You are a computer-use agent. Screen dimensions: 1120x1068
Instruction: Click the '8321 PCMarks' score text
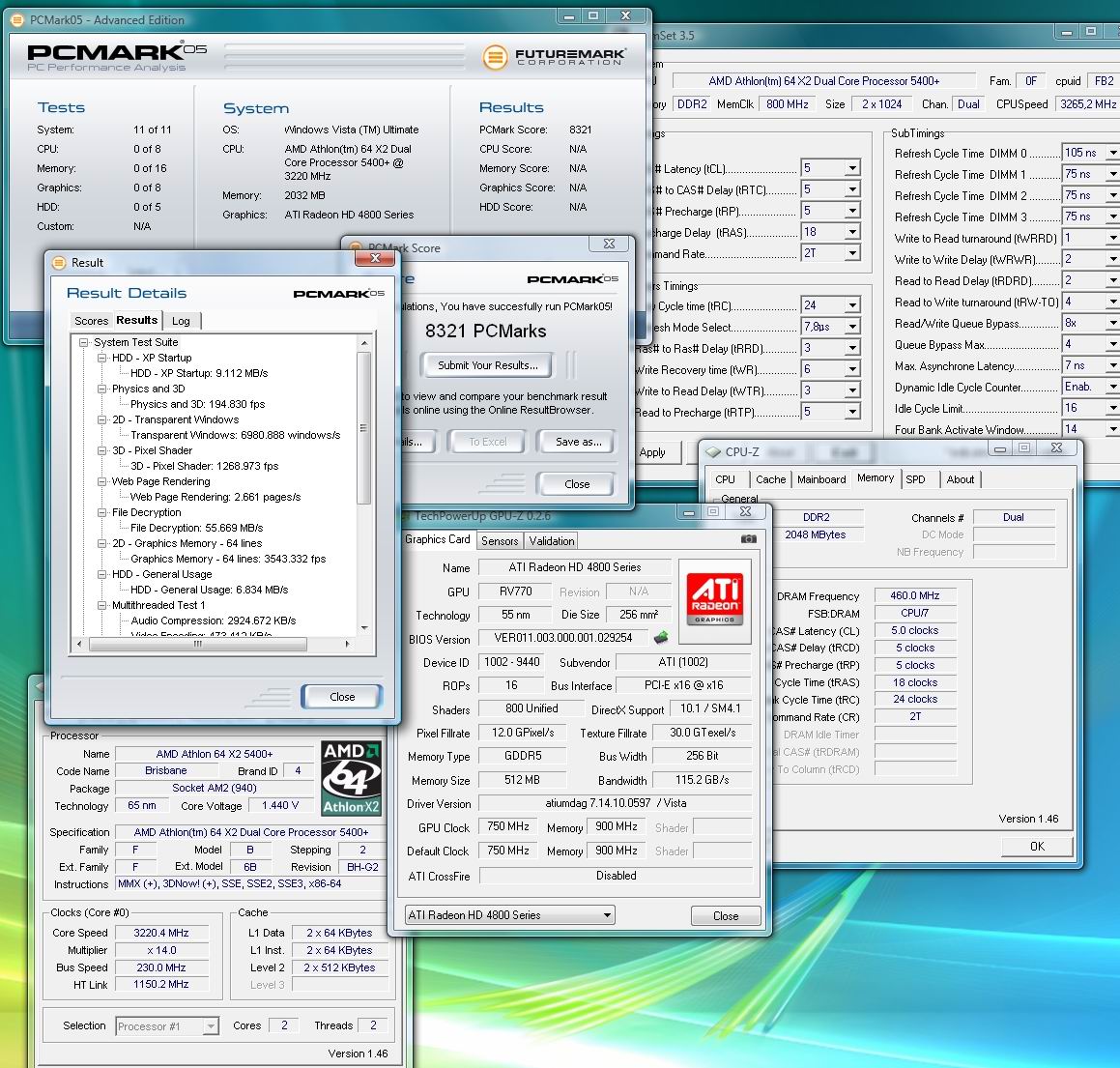(x=486, y=332)
